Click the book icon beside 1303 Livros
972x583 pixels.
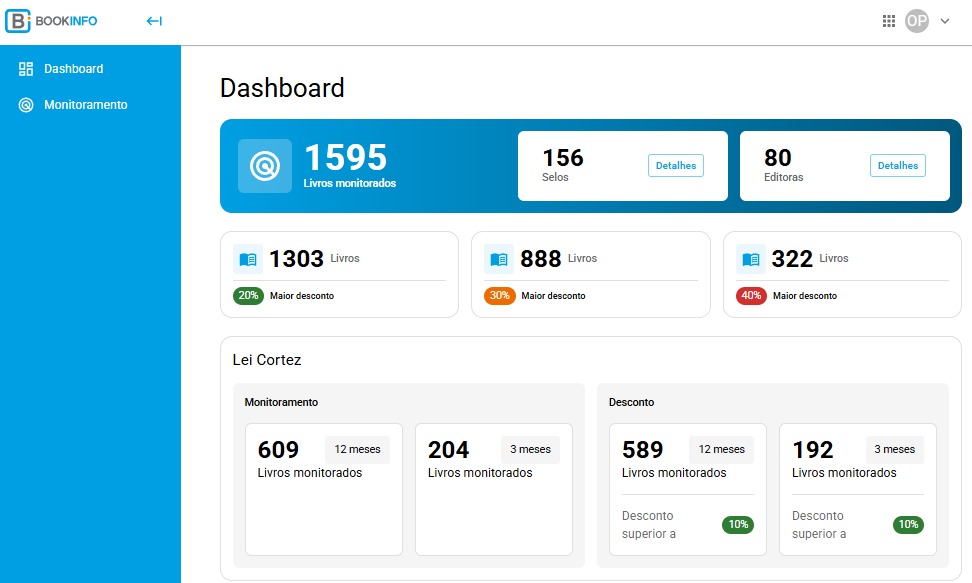click(x=248, y=259)
